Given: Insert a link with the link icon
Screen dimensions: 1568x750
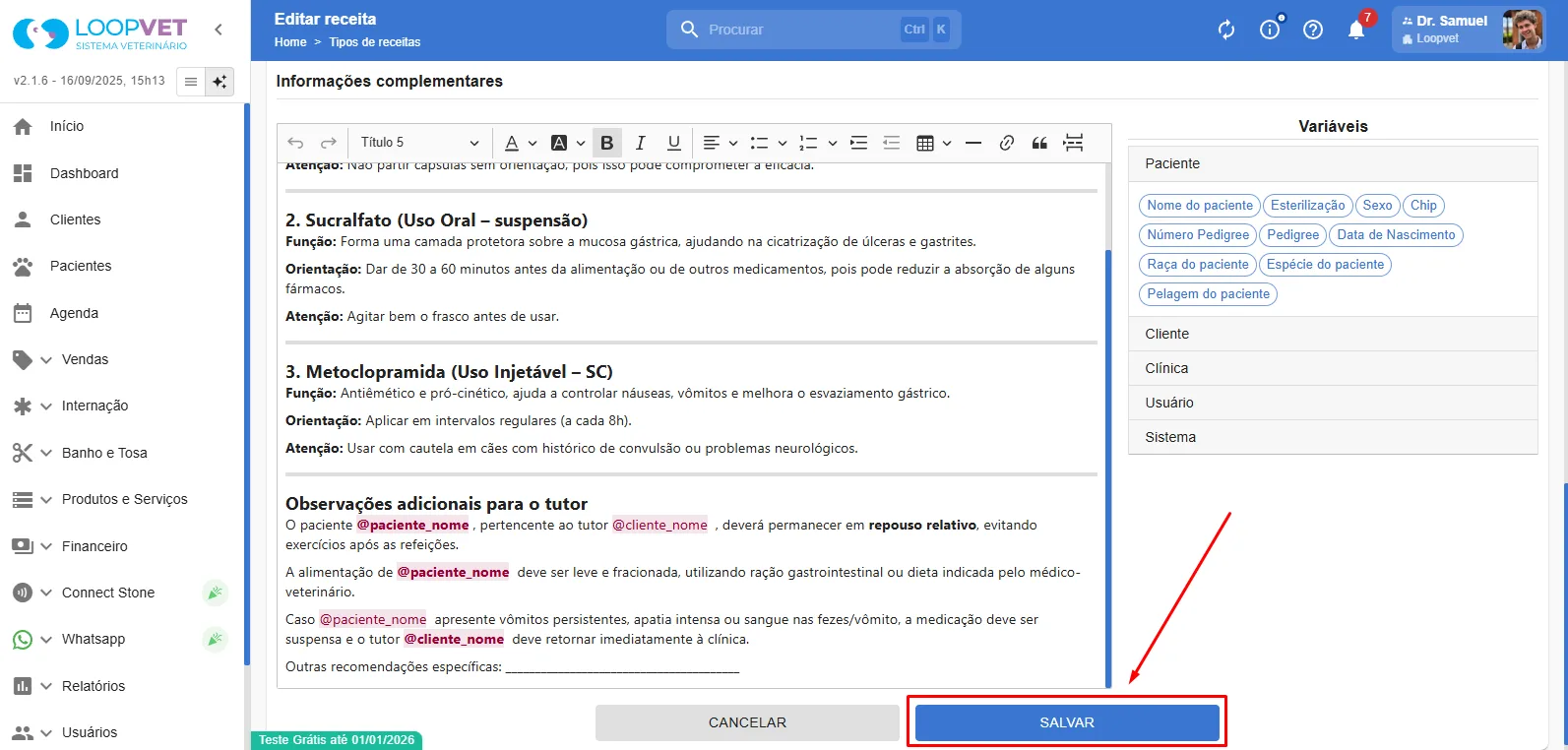Looking at the screenshot, I should point(1006,143).
